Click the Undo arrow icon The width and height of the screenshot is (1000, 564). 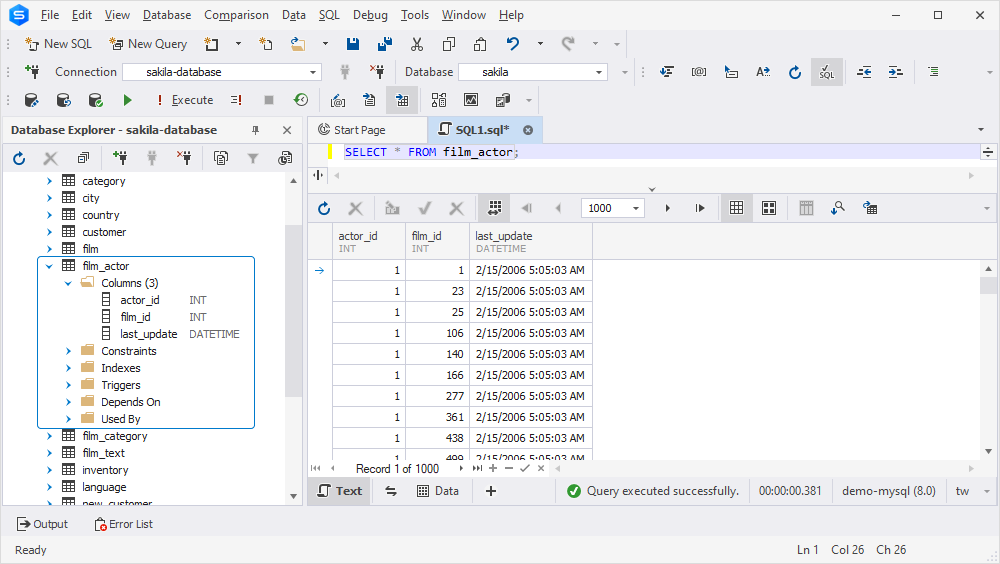point(513,43)
